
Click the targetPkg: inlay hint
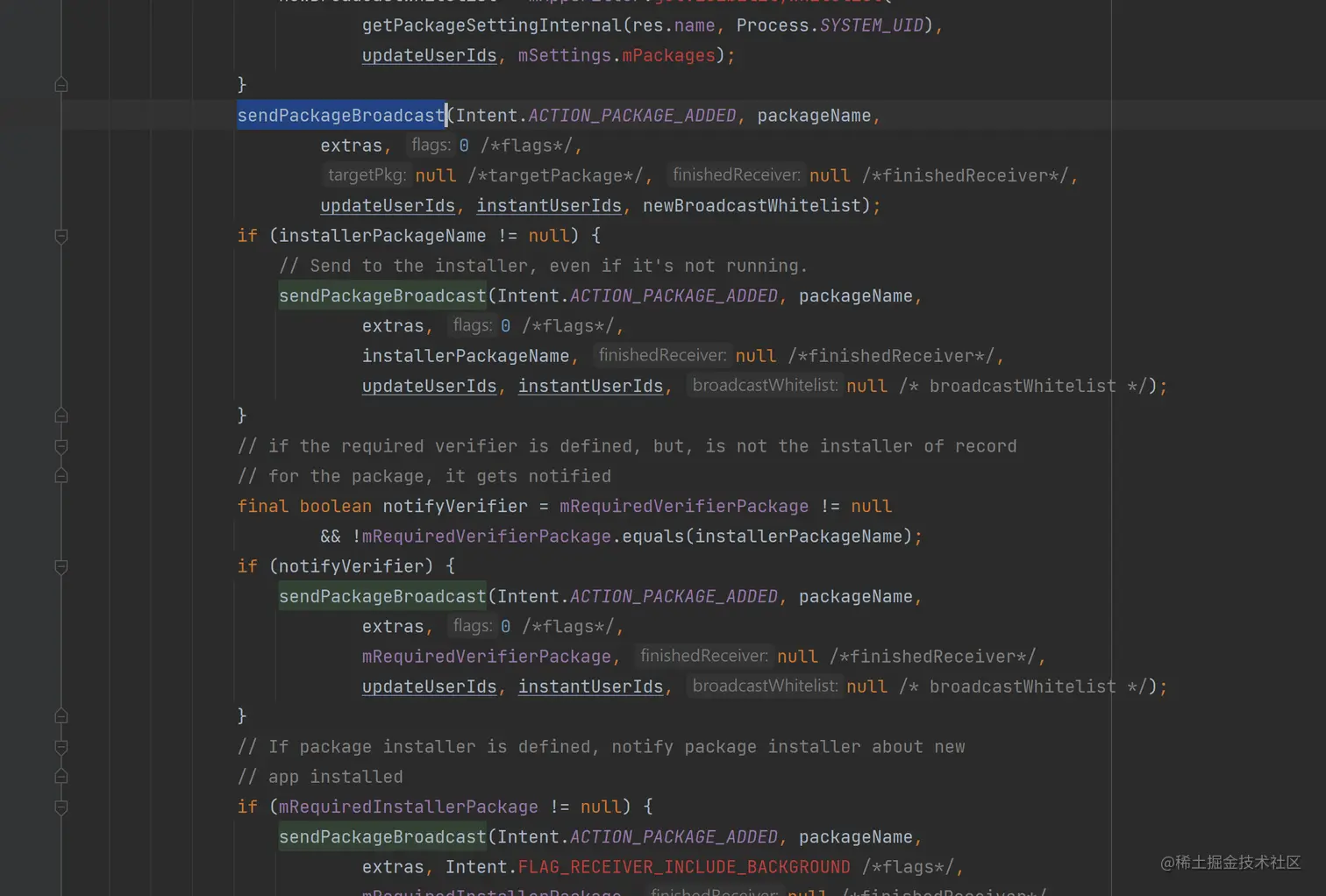click(367, 174)
